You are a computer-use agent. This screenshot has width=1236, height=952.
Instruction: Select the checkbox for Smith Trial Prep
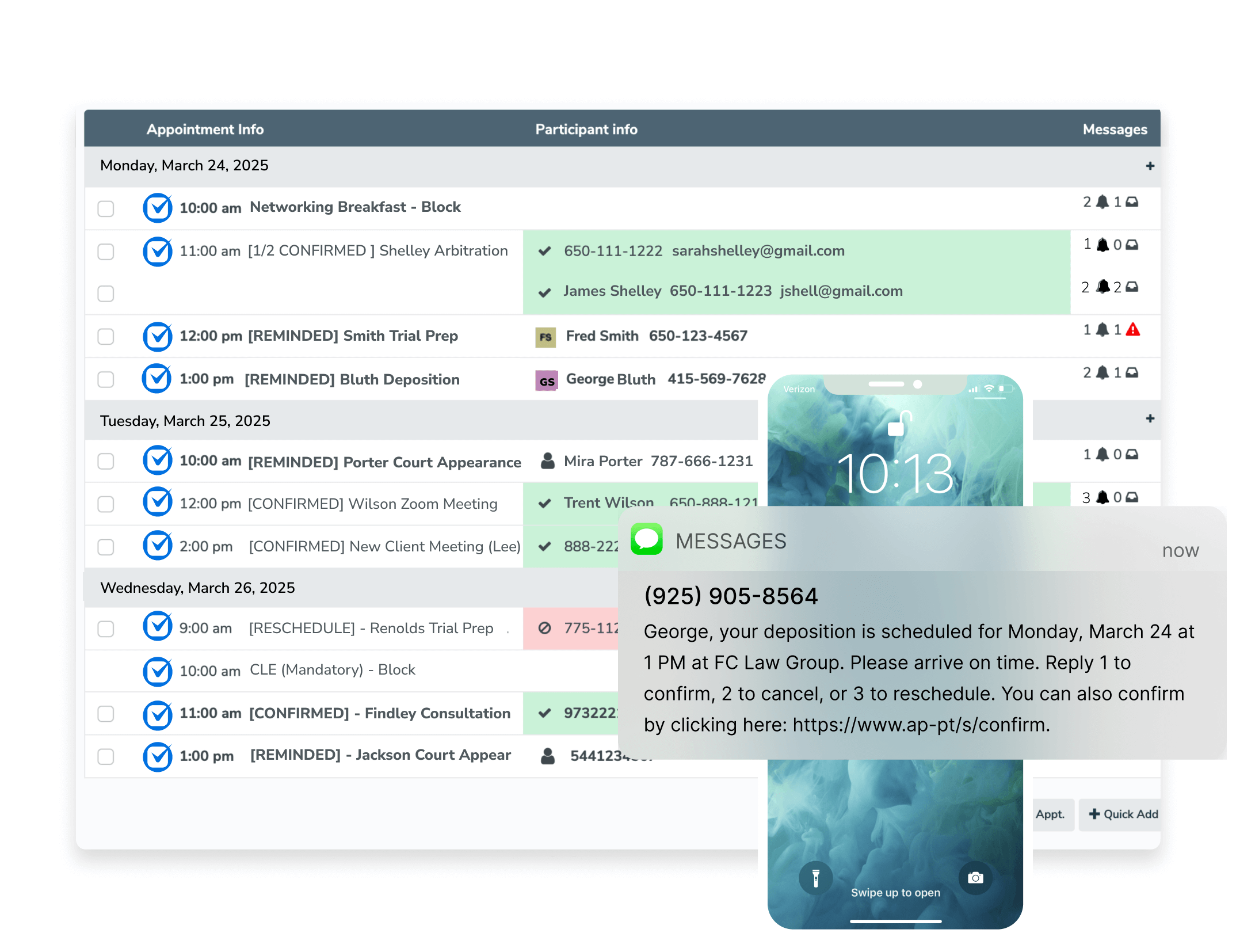click(106, 337)
